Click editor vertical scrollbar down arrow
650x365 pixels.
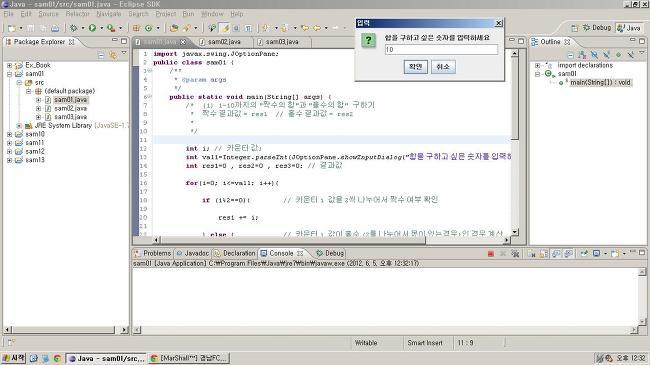click(x=514, y=232)
